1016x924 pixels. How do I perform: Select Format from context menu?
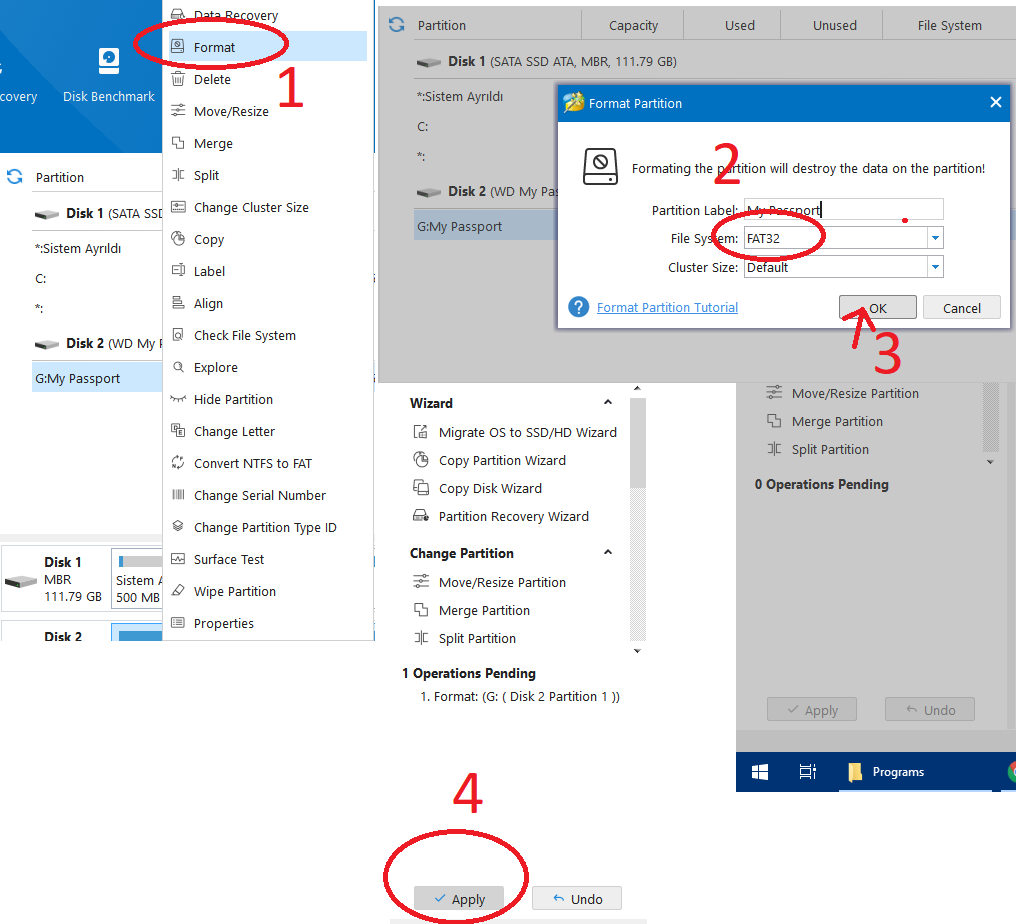[267, 47]
